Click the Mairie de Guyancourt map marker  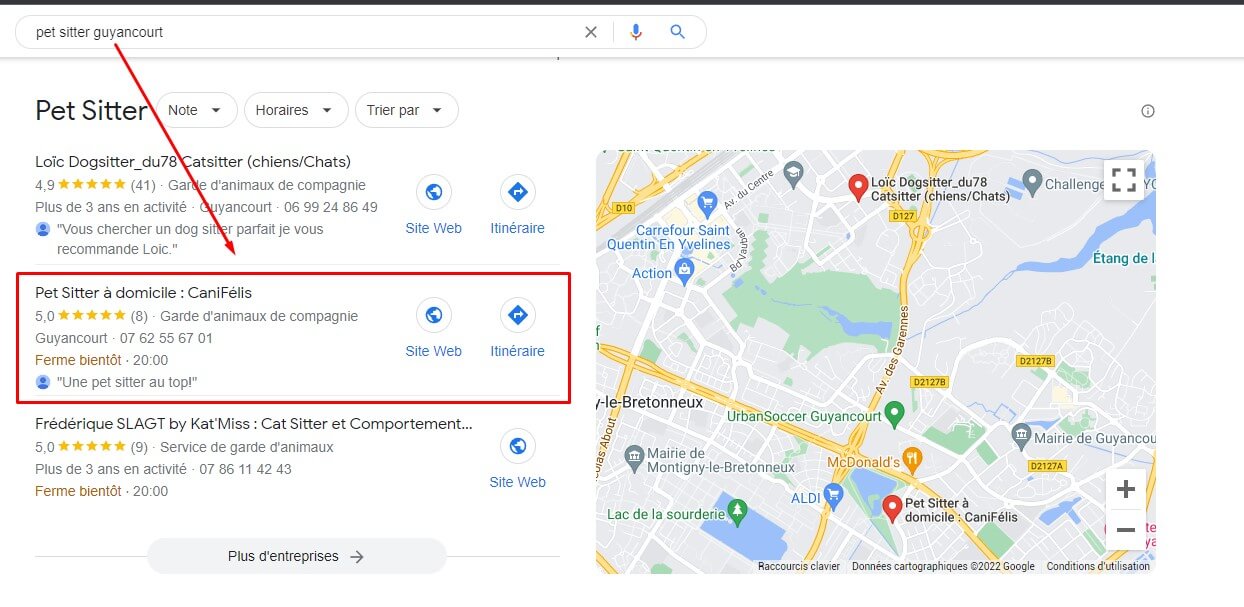tap(1021, 434)
